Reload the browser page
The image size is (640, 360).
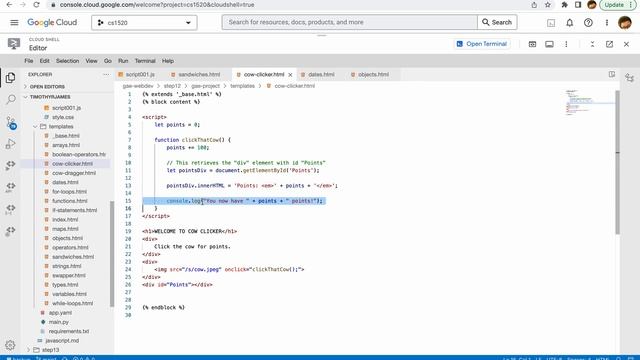click(36, 5)
